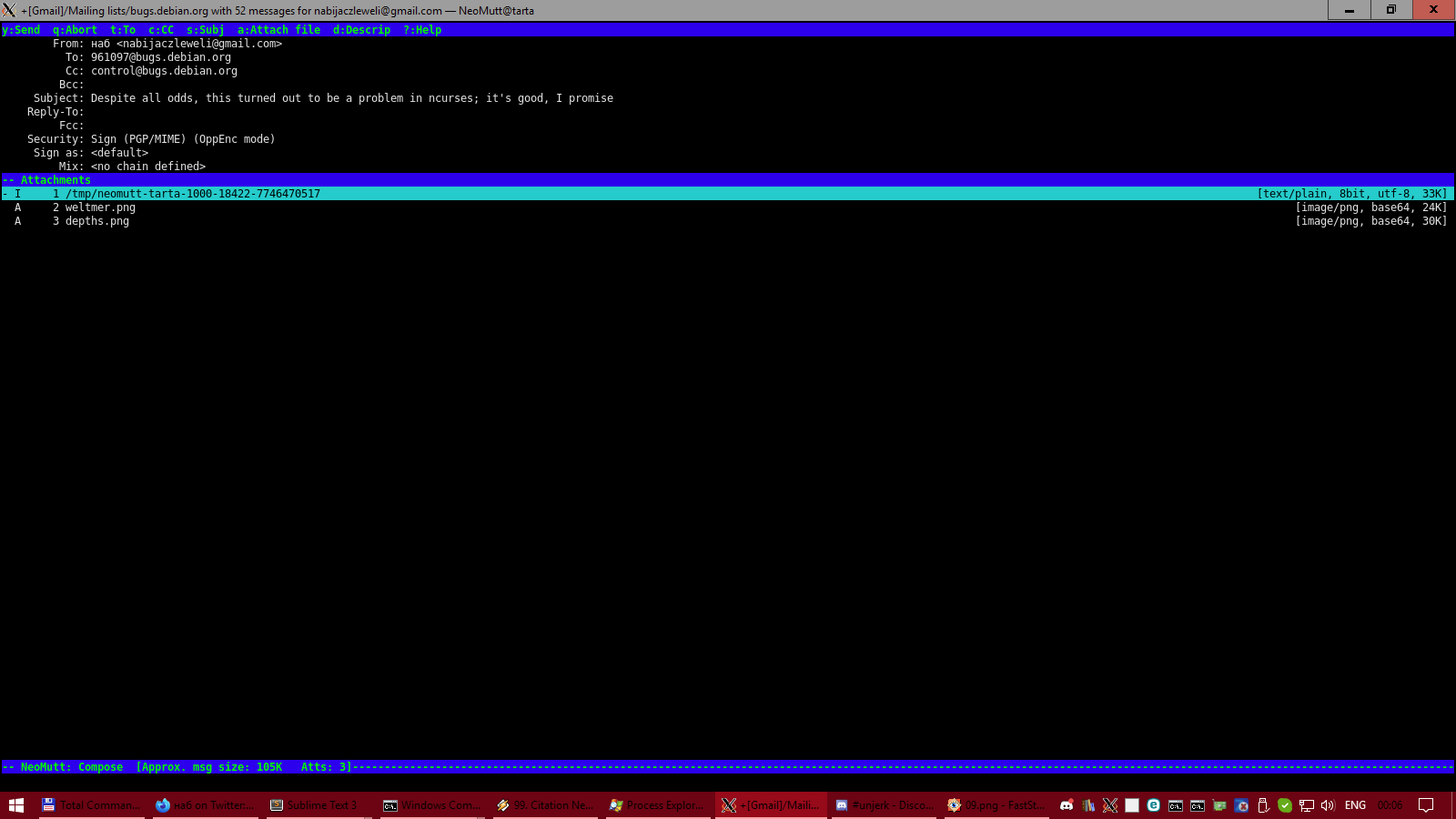
Task: Click q:Abort in the top bar
Action: pyautogui.click(x=75, y=30)
